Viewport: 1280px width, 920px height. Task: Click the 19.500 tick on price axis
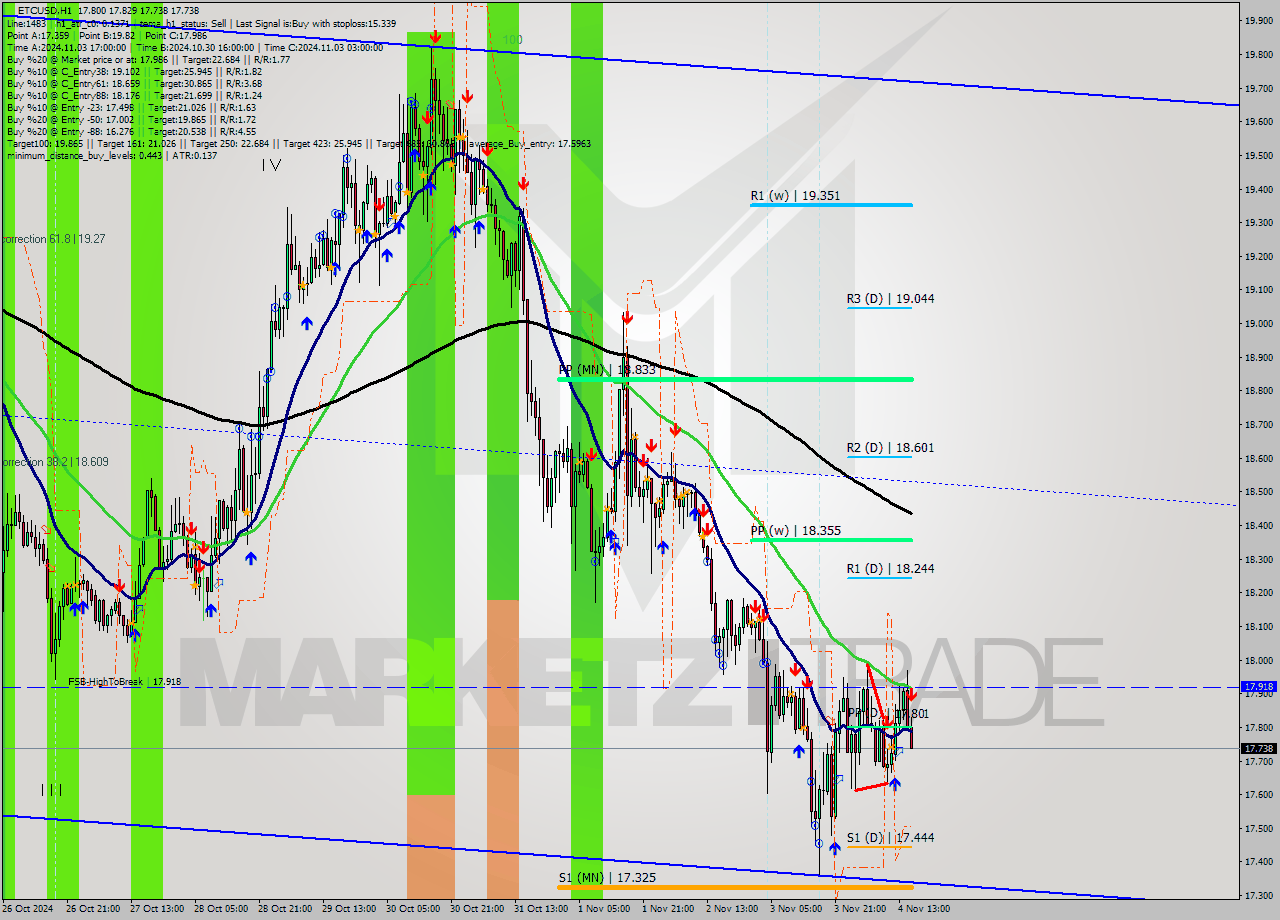pyautogui.click(x=1257, y=155)
